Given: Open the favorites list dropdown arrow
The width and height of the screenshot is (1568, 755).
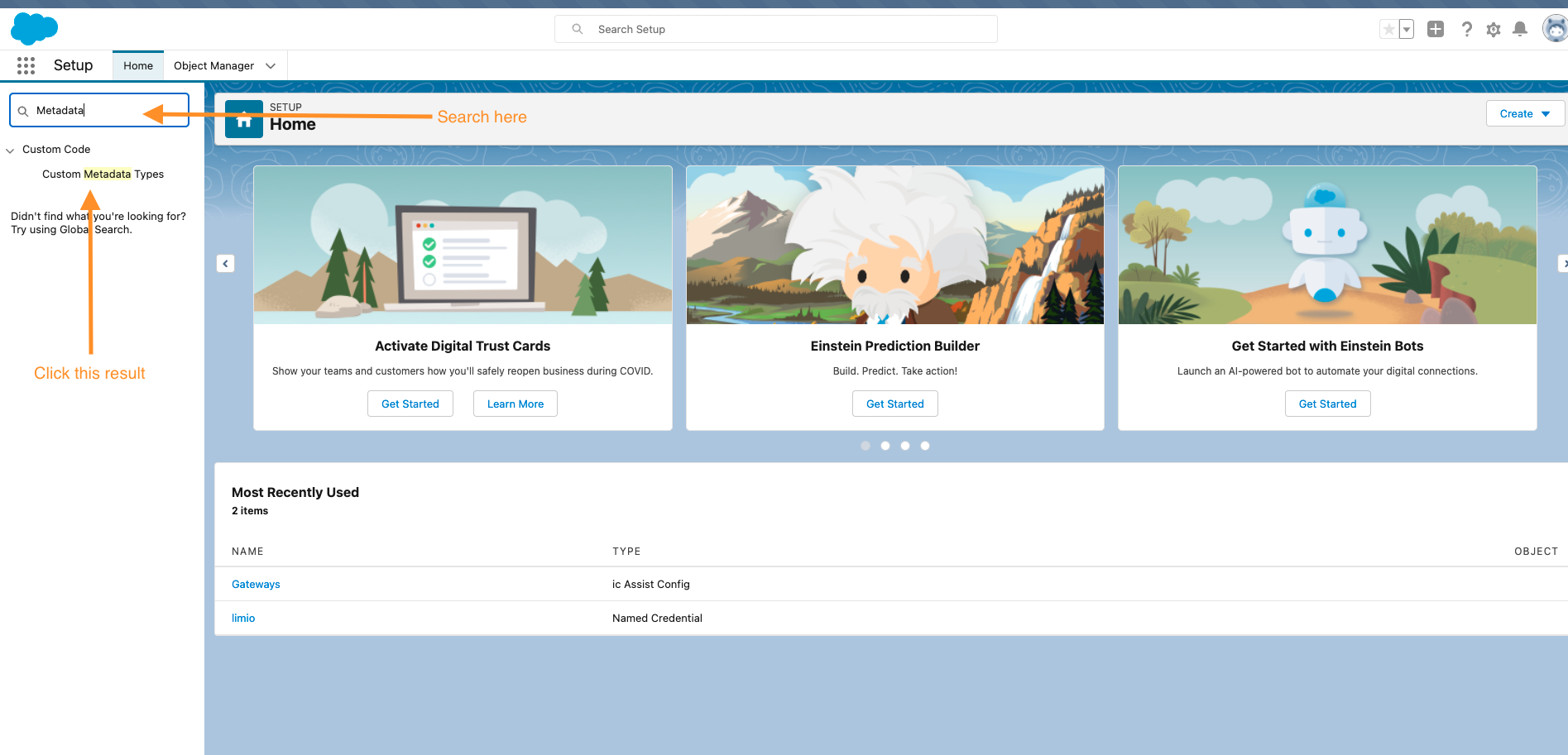Looking at the screenshot, I should click(1406, 29).
